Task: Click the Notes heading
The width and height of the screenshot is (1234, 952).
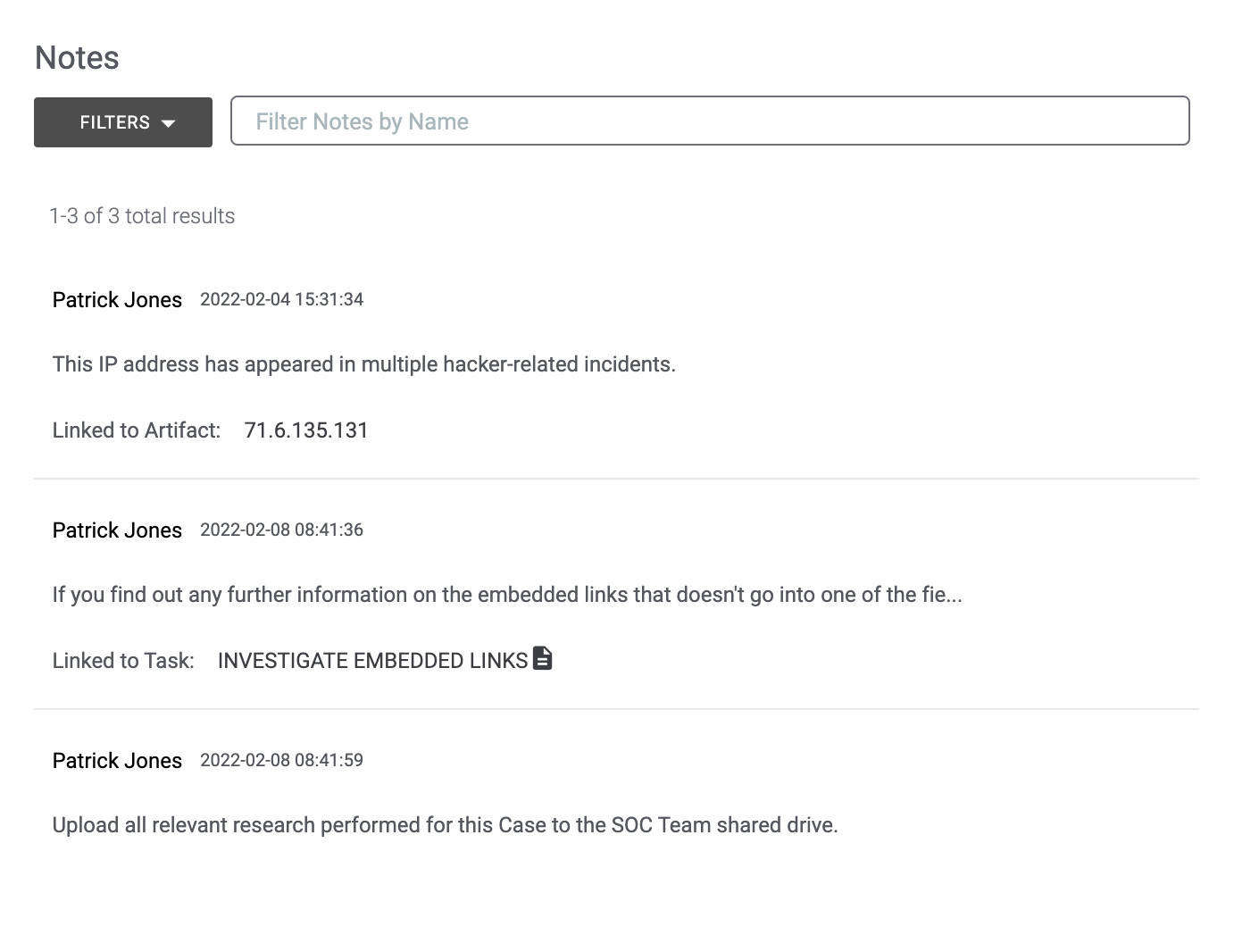Action: tap(77, 58)
